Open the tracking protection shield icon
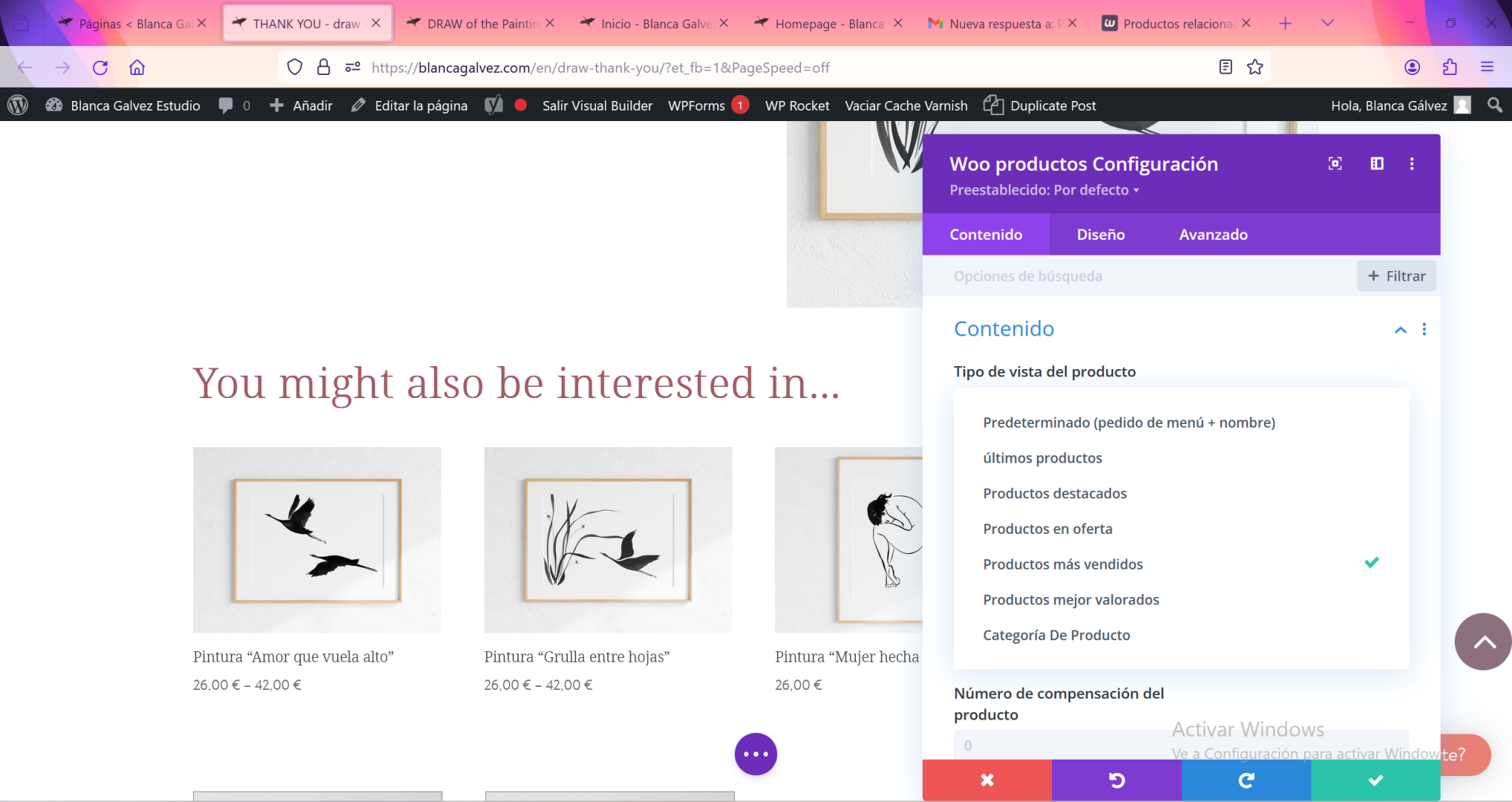The width and height of the screenshot is (1512, 802). [295, 68]
